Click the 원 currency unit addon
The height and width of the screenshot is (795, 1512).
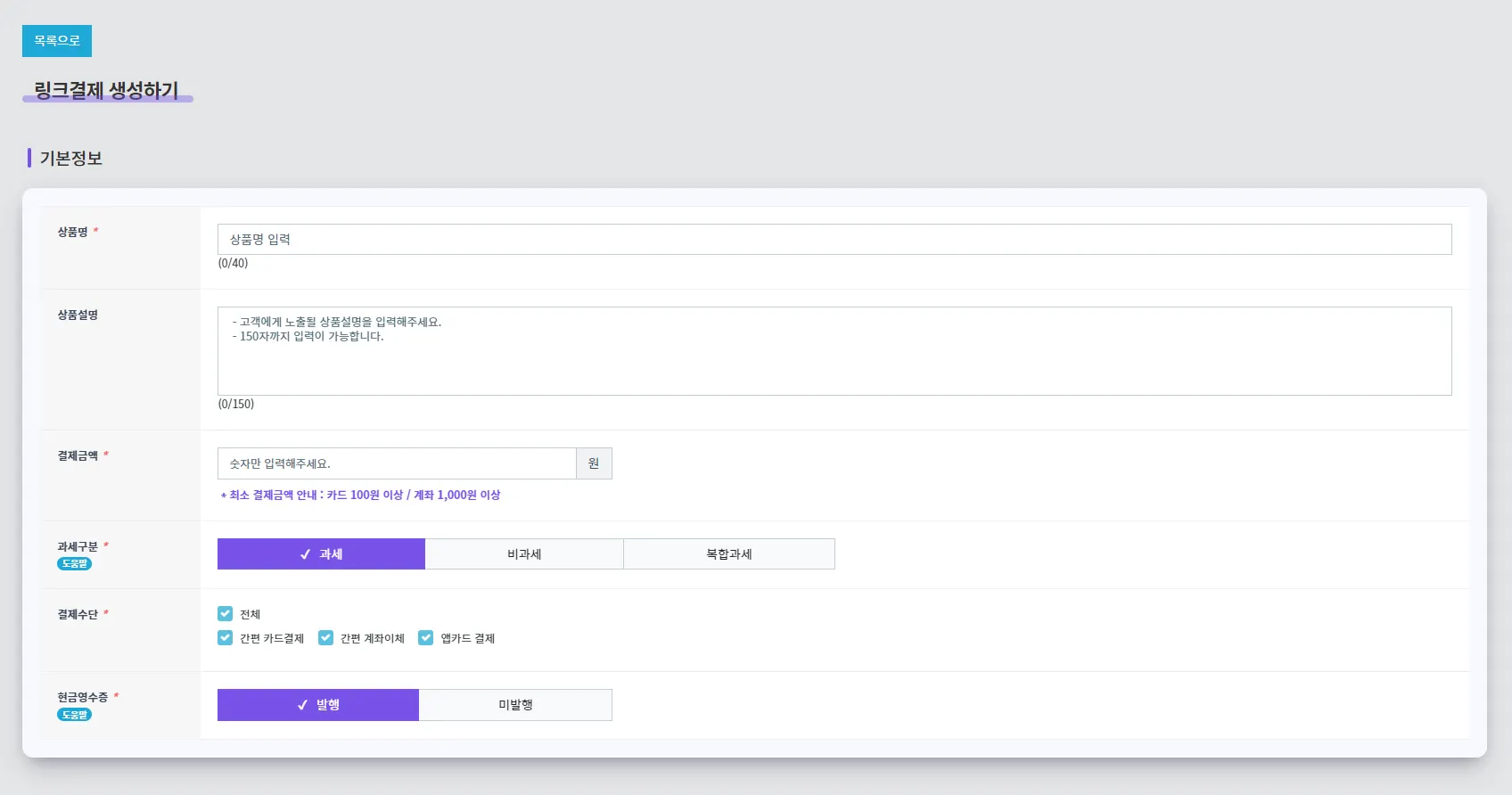594,463
